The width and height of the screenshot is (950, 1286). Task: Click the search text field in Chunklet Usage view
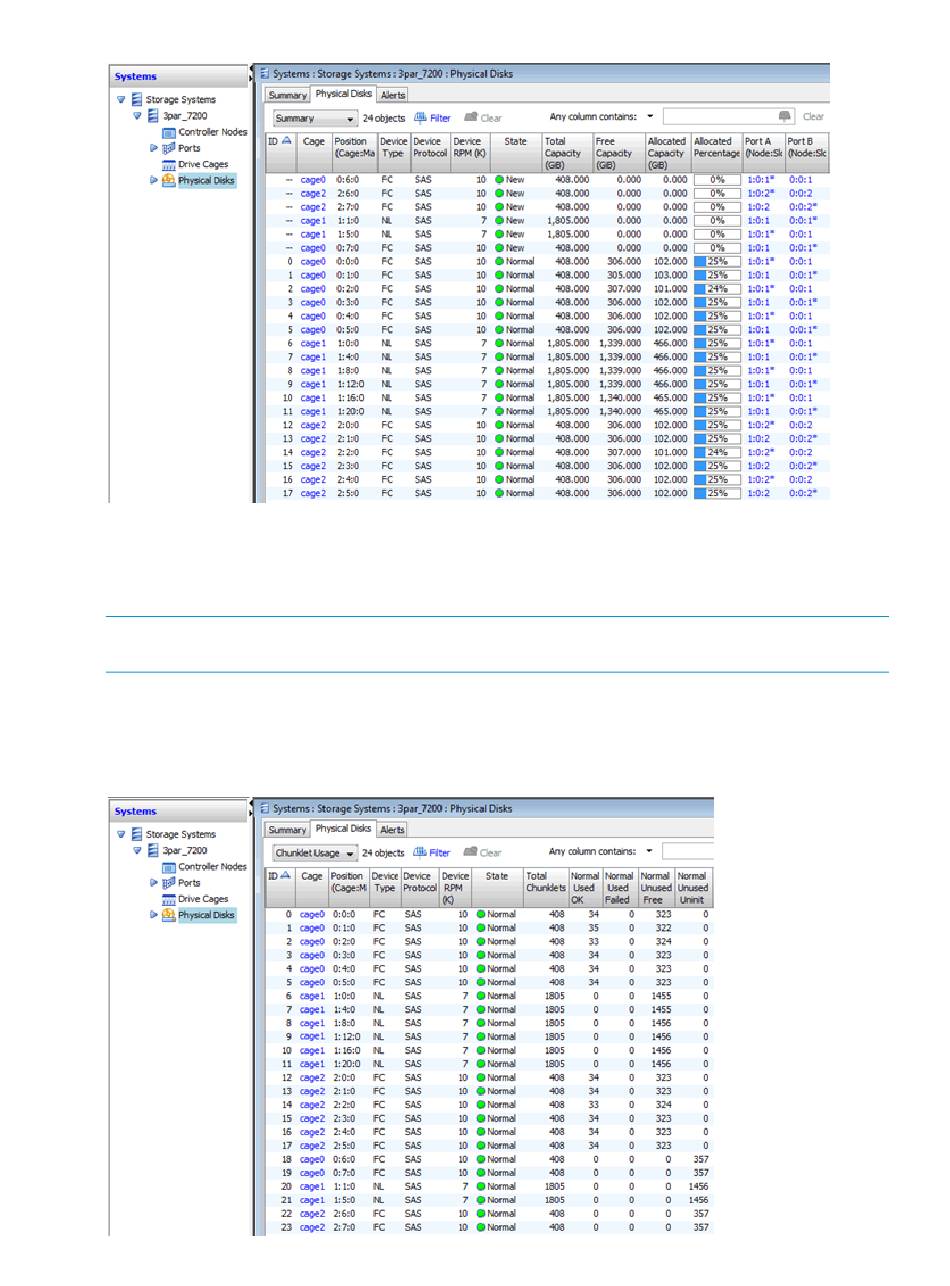[x=688, y=851]
